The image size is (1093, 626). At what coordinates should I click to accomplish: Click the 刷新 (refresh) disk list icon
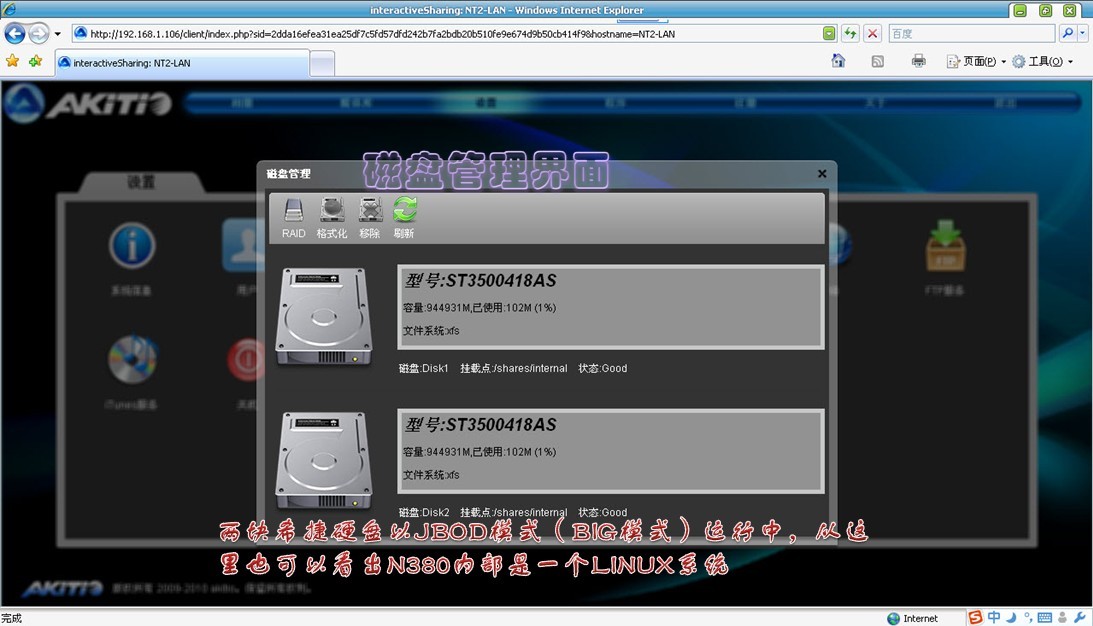[x=404, y=218]
